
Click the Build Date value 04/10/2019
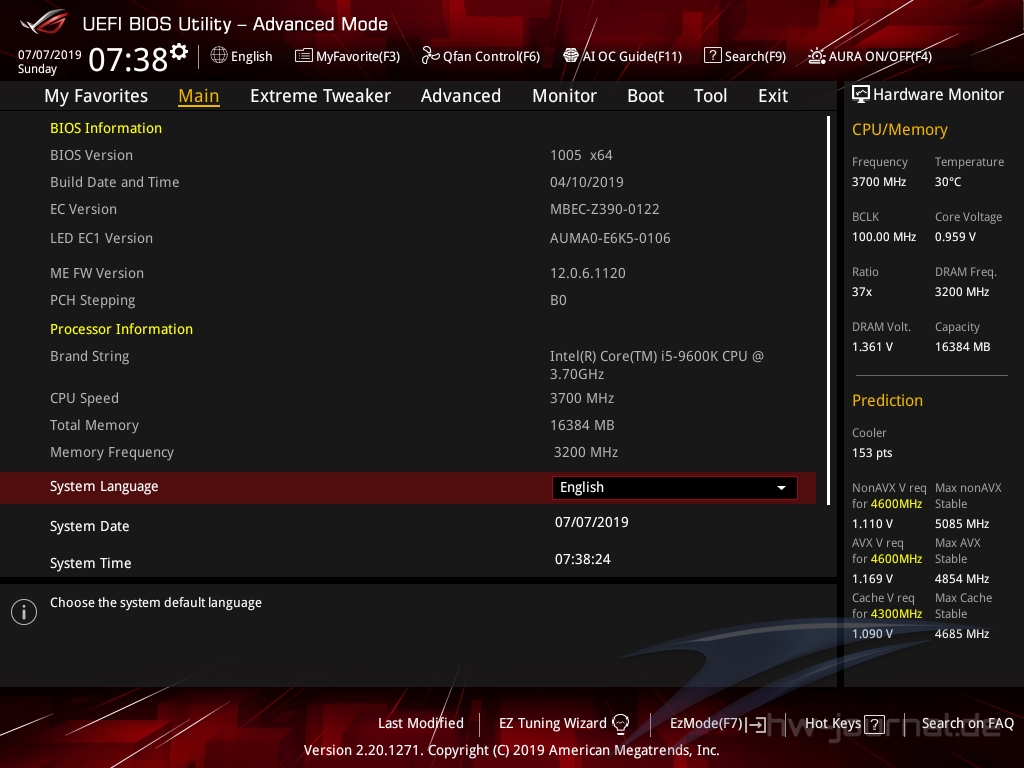pyautogui.click(x=586, y=182)
